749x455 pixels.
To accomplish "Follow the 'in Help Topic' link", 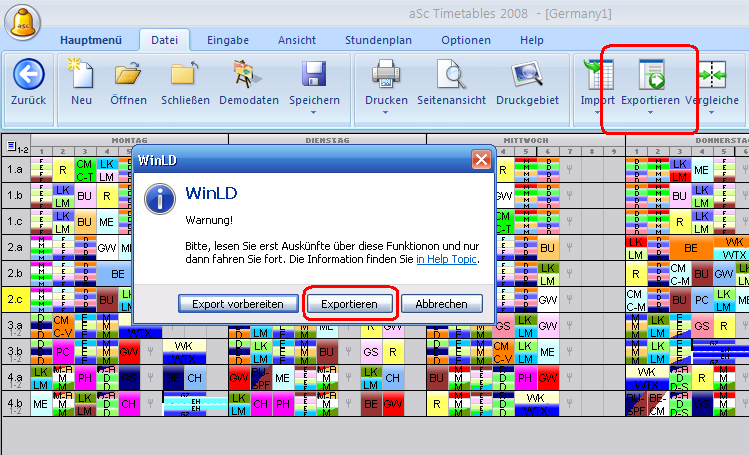I will [x=447, y=259].
